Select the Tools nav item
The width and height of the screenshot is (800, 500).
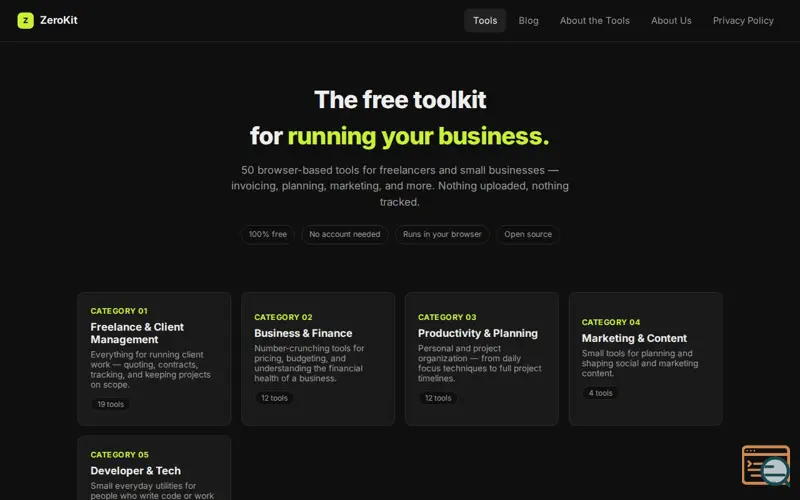(485, 20)
